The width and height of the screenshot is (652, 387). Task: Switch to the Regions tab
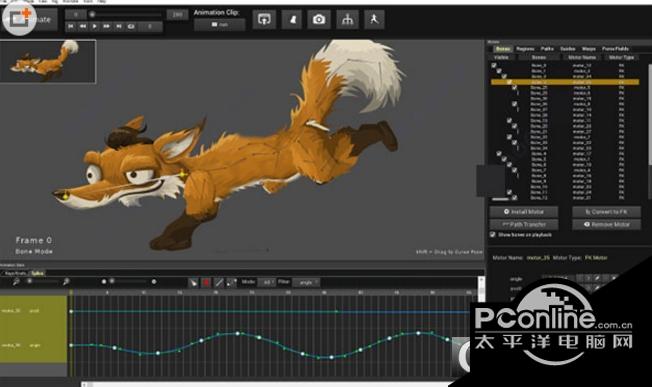(x=525, y=49)
